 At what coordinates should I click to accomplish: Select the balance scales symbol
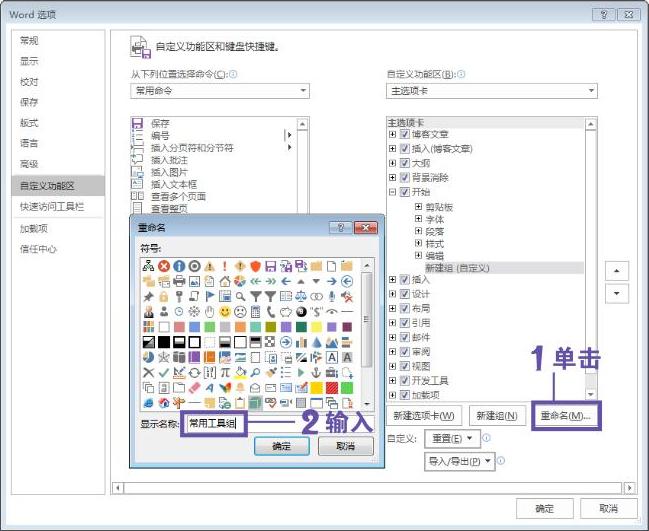301,296
